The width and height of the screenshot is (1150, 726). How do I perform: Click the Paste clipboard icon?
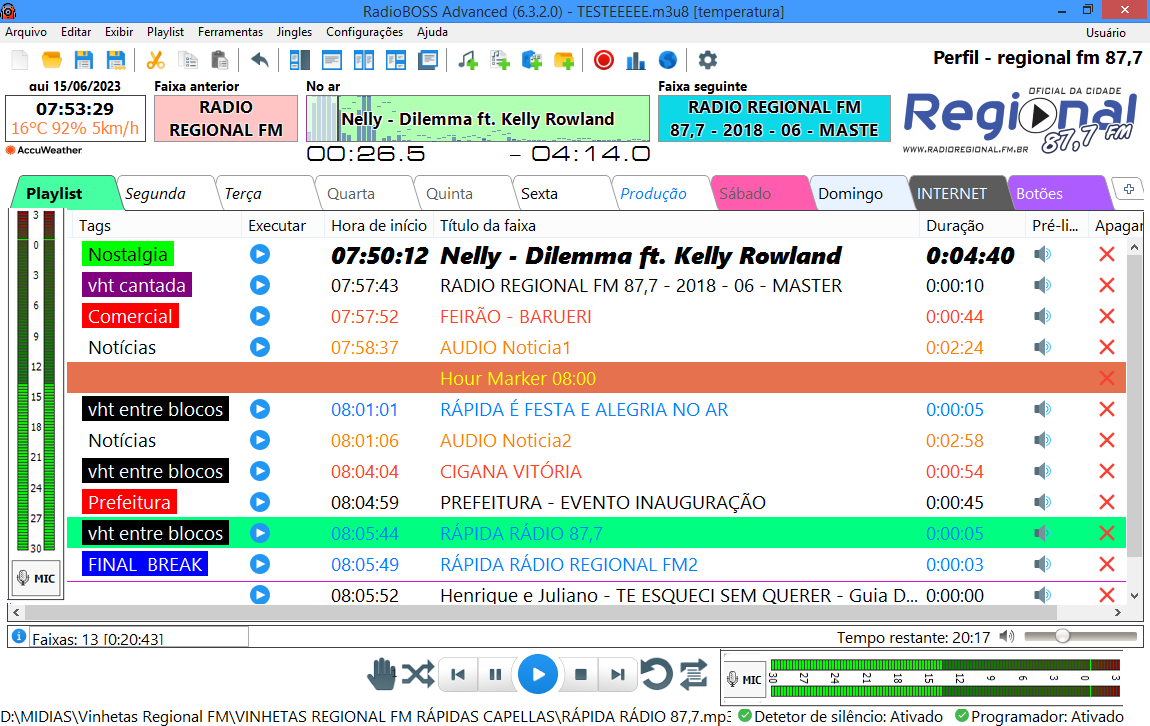point(219,60)
